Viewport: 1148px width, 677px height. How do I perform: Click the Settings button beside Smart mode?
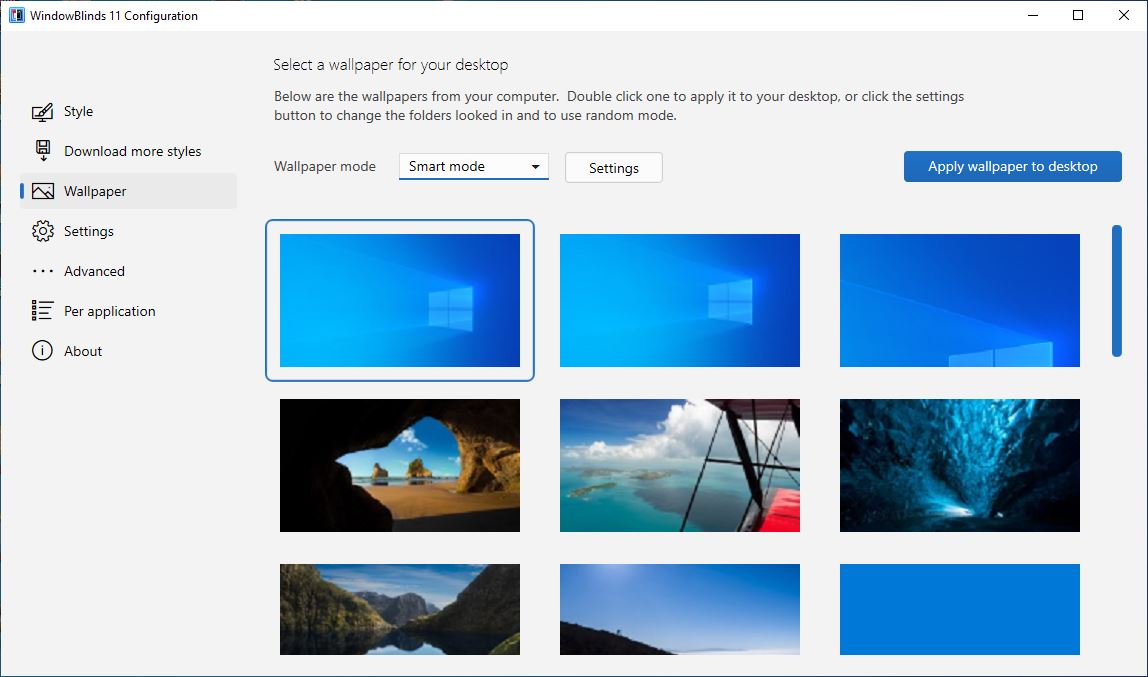(614, 168)
